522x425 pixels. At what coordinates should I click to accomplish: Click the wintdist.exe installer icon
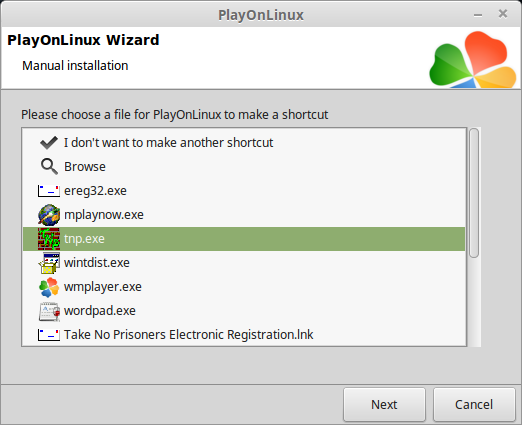pyautogui.click(x=49, y=263)
